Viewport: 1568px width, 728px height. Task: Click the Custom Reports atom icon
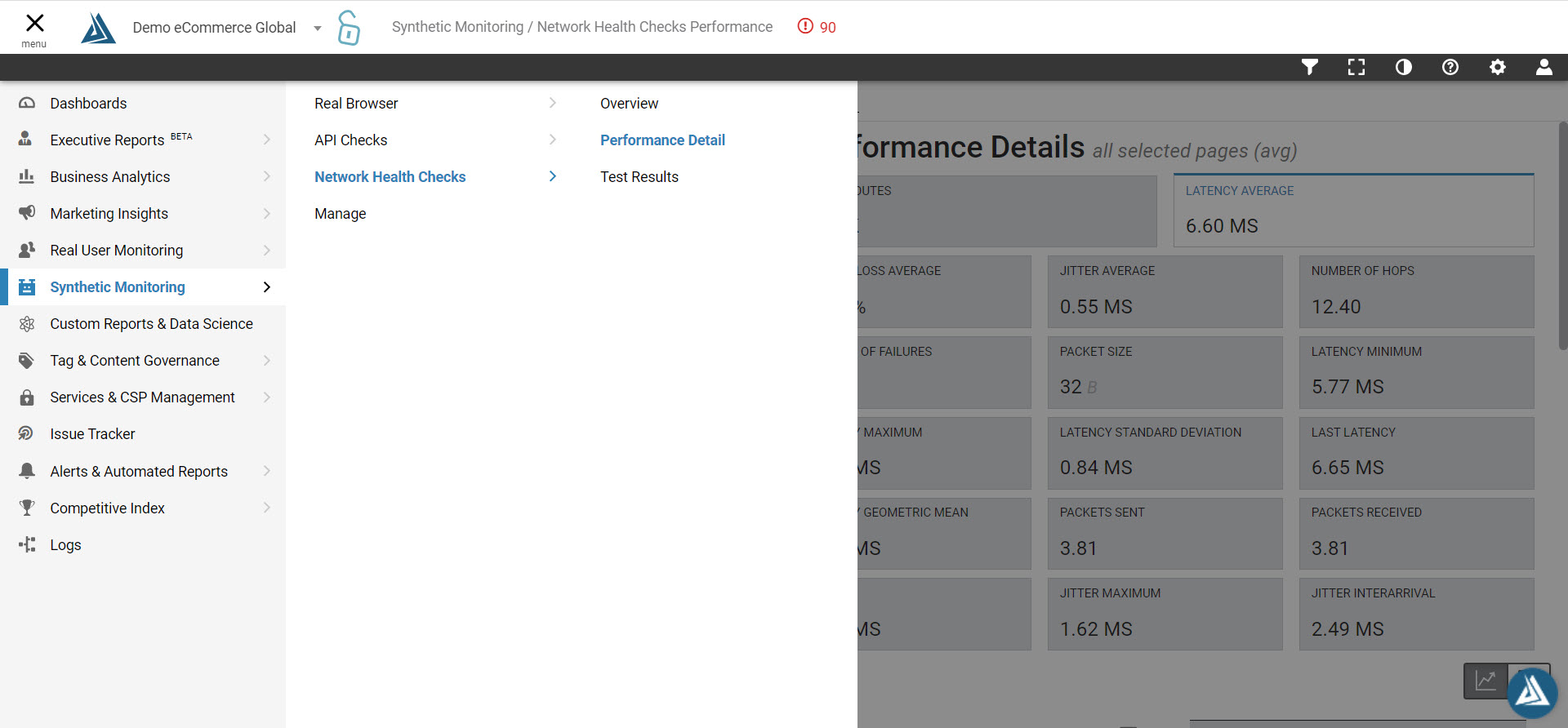(27, 323)
